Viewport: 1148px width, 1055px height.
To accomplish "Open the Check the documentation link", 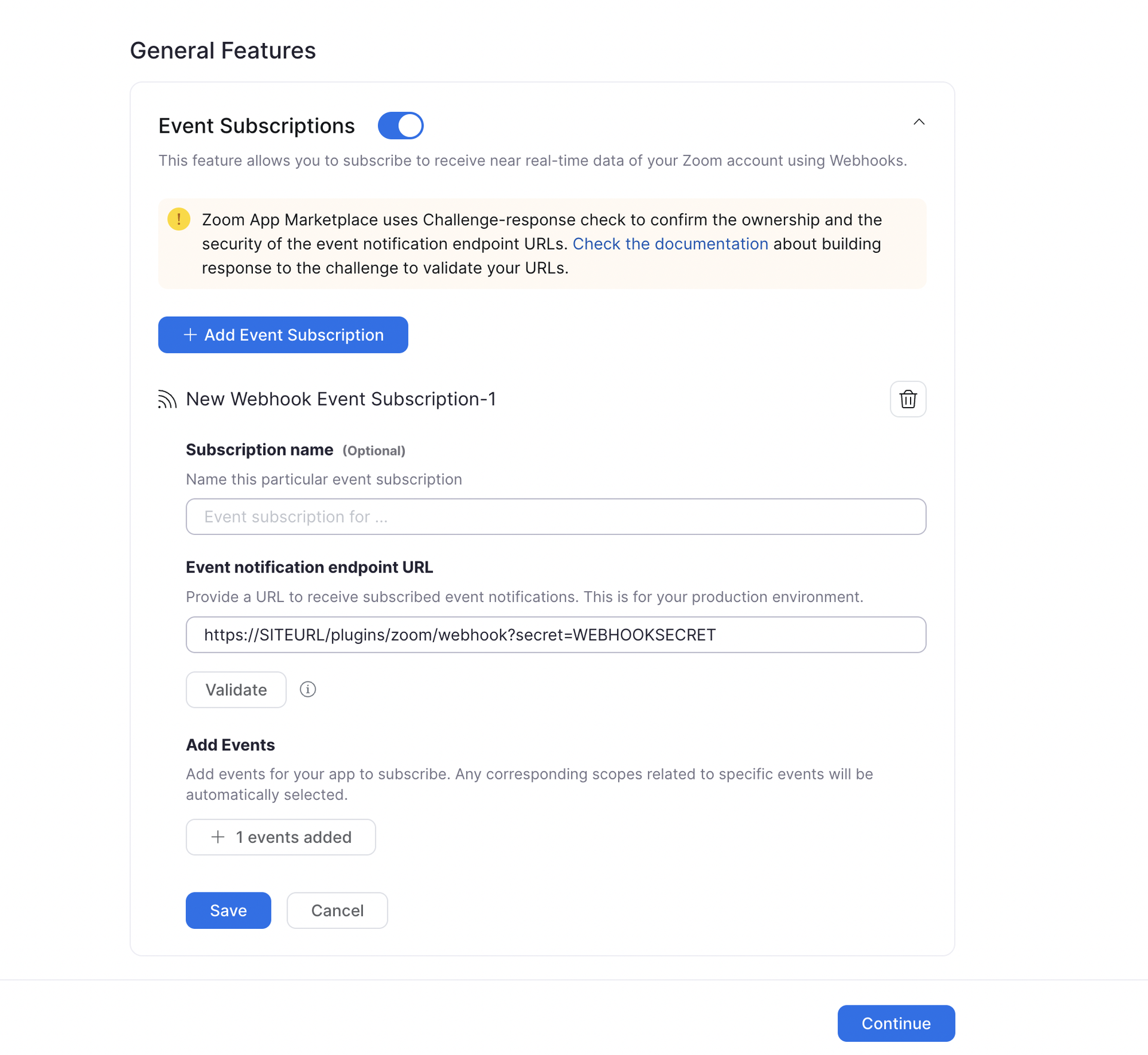I will tap(670, 244).
